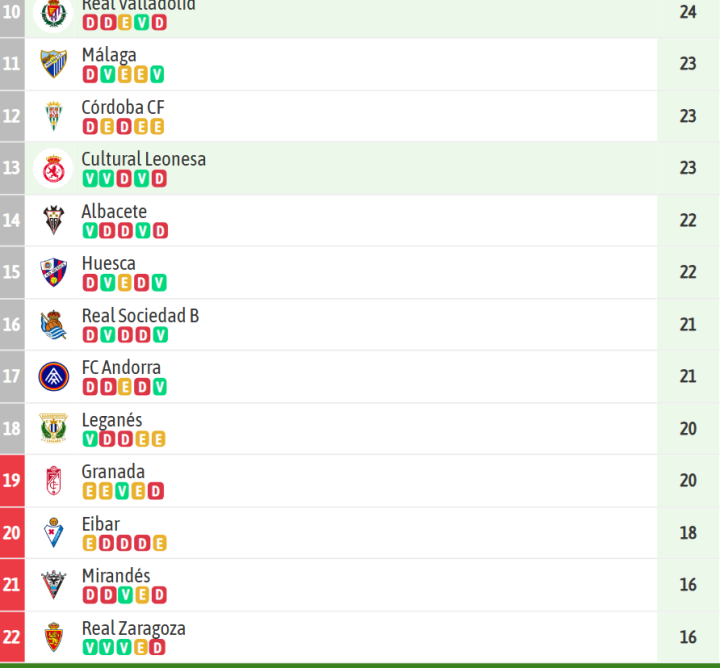Viewport: 720px width, 668px height.
Task: Click the Málaga club crest icon
Action: click(53, 64)
